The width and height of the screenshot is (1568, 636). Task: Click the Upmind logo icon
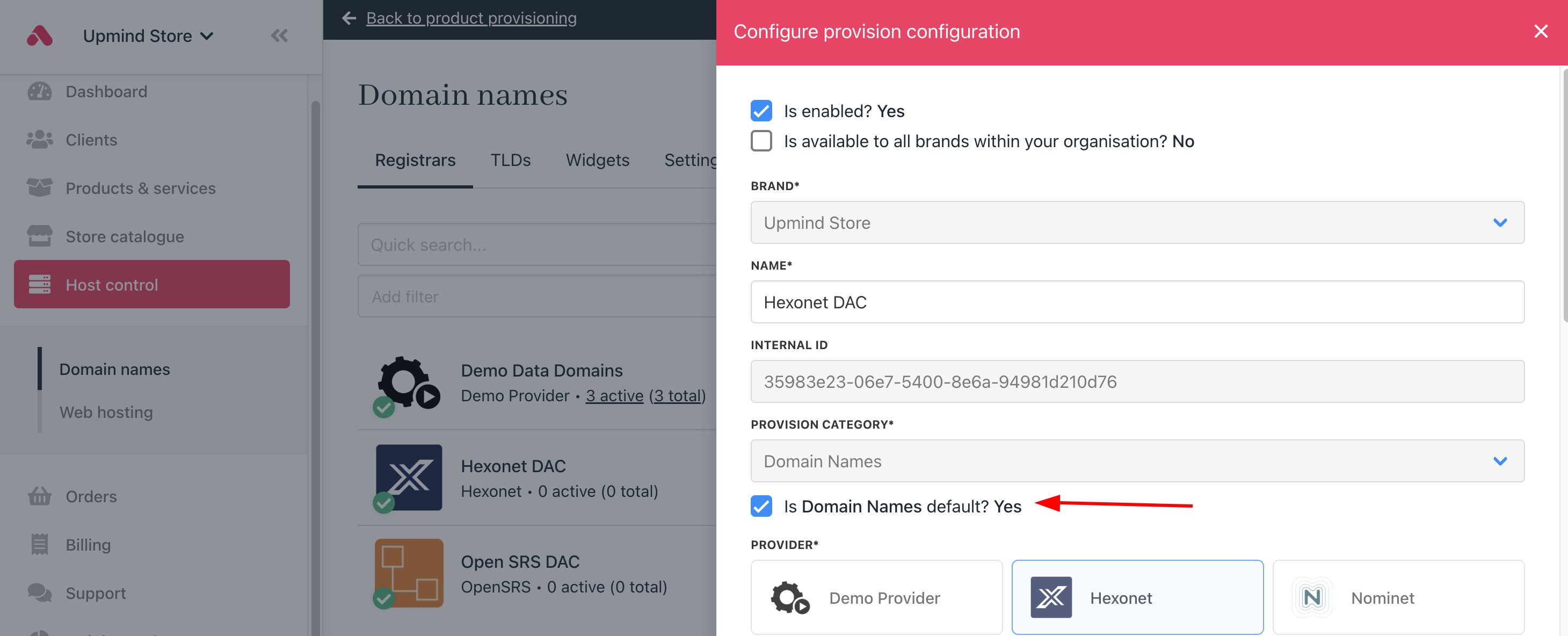pos(40,36)
